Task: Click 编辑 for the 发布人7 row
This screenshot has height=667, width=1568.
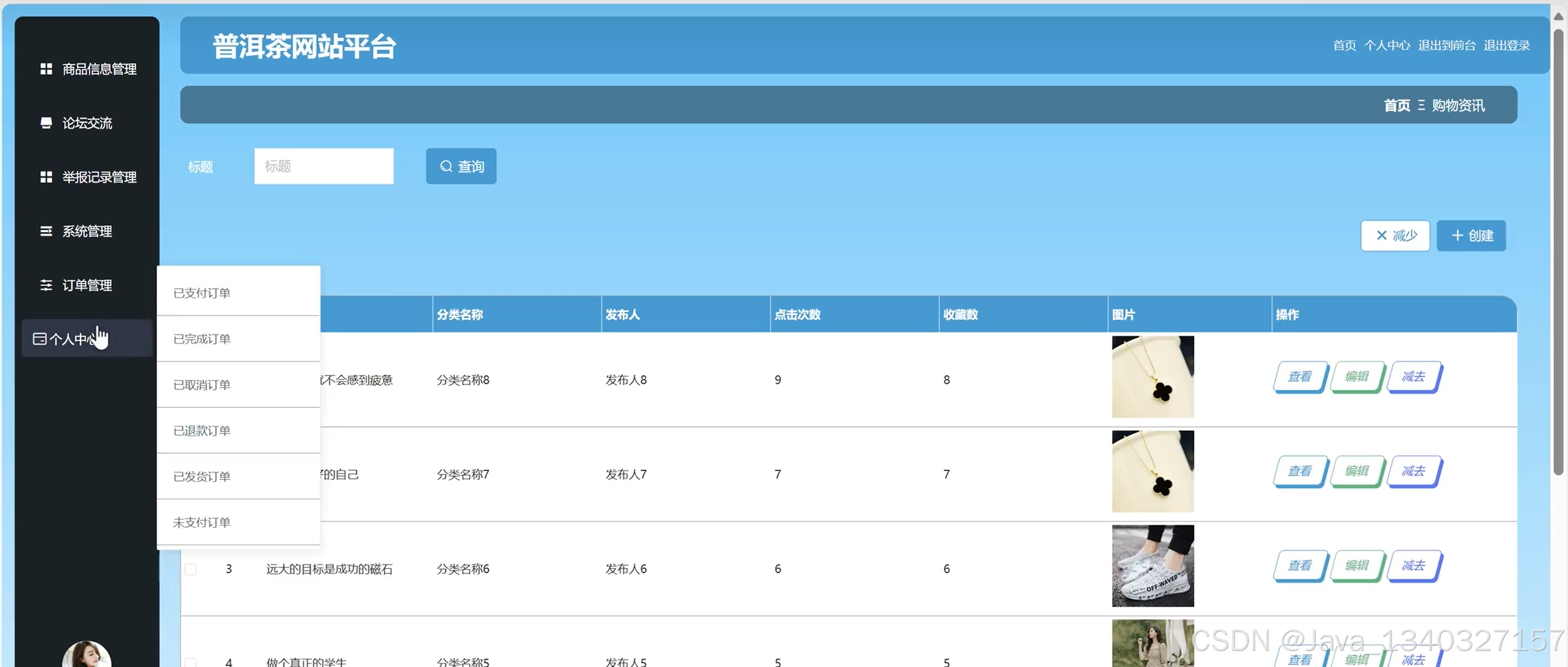Action: pos(1357,471)
